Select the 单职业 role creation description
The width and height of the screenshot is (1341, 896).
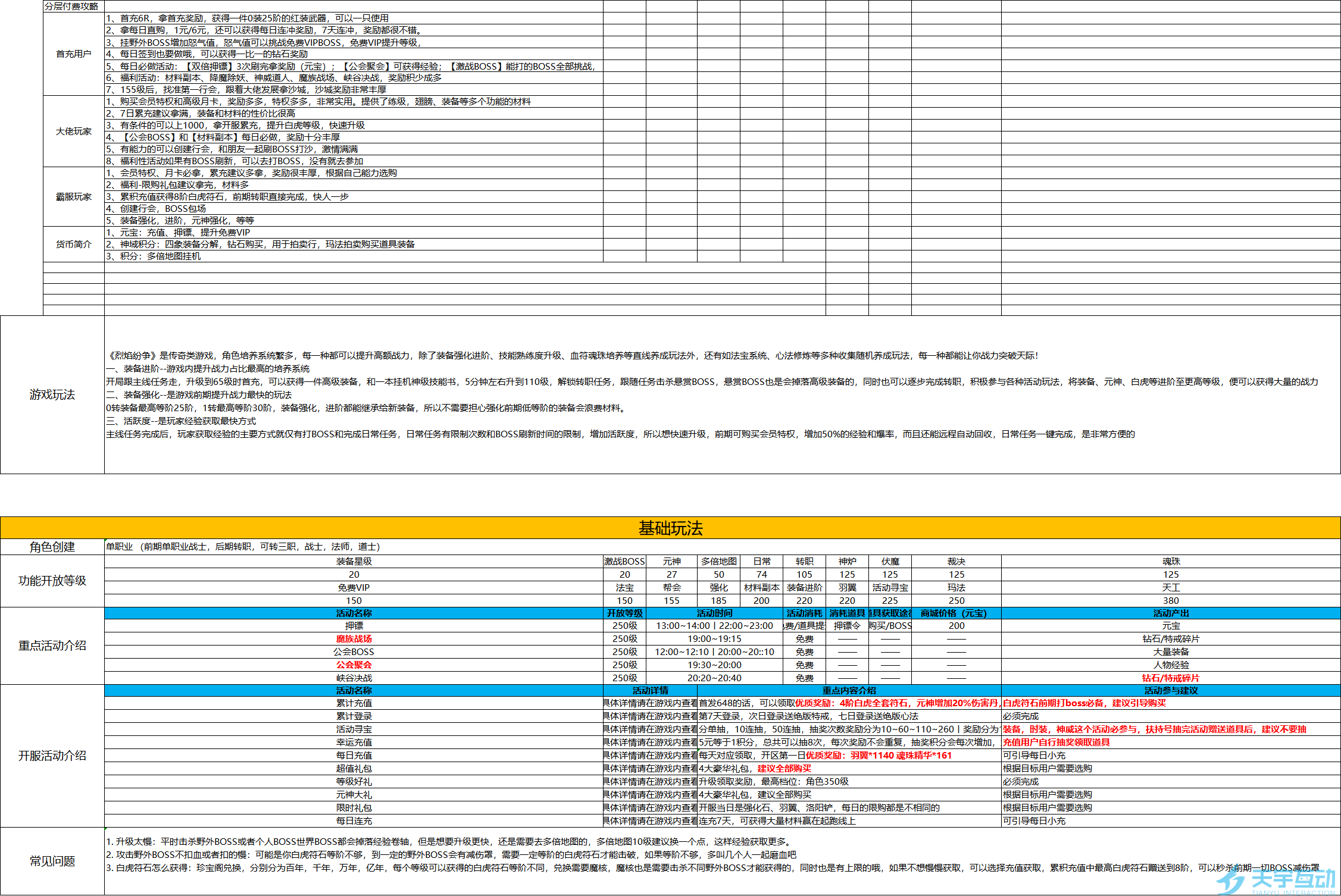tap(243, 547)
